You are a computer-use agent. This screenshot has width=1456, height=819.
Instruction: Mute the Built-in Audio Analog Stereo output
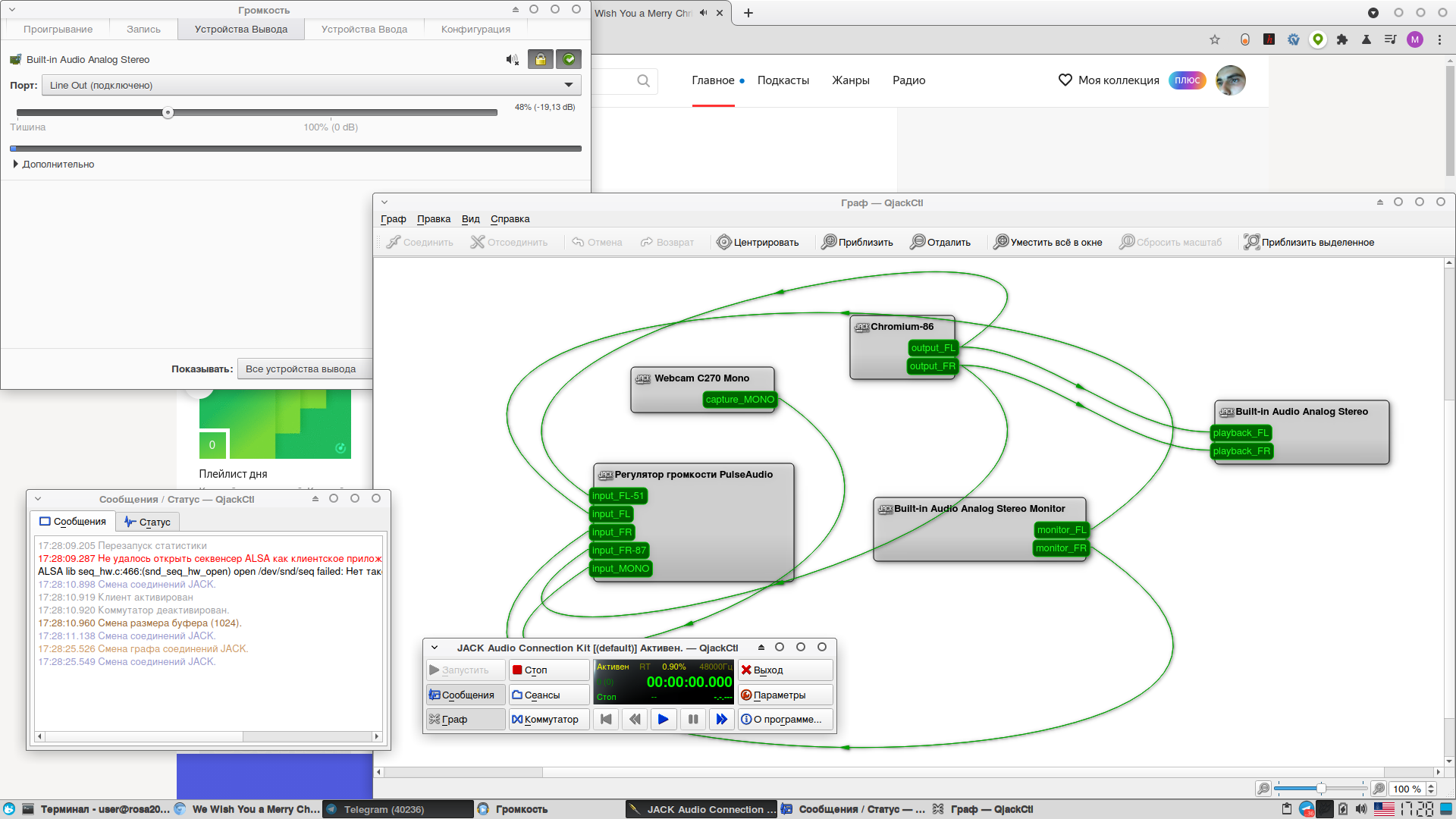tap(513, 59)
